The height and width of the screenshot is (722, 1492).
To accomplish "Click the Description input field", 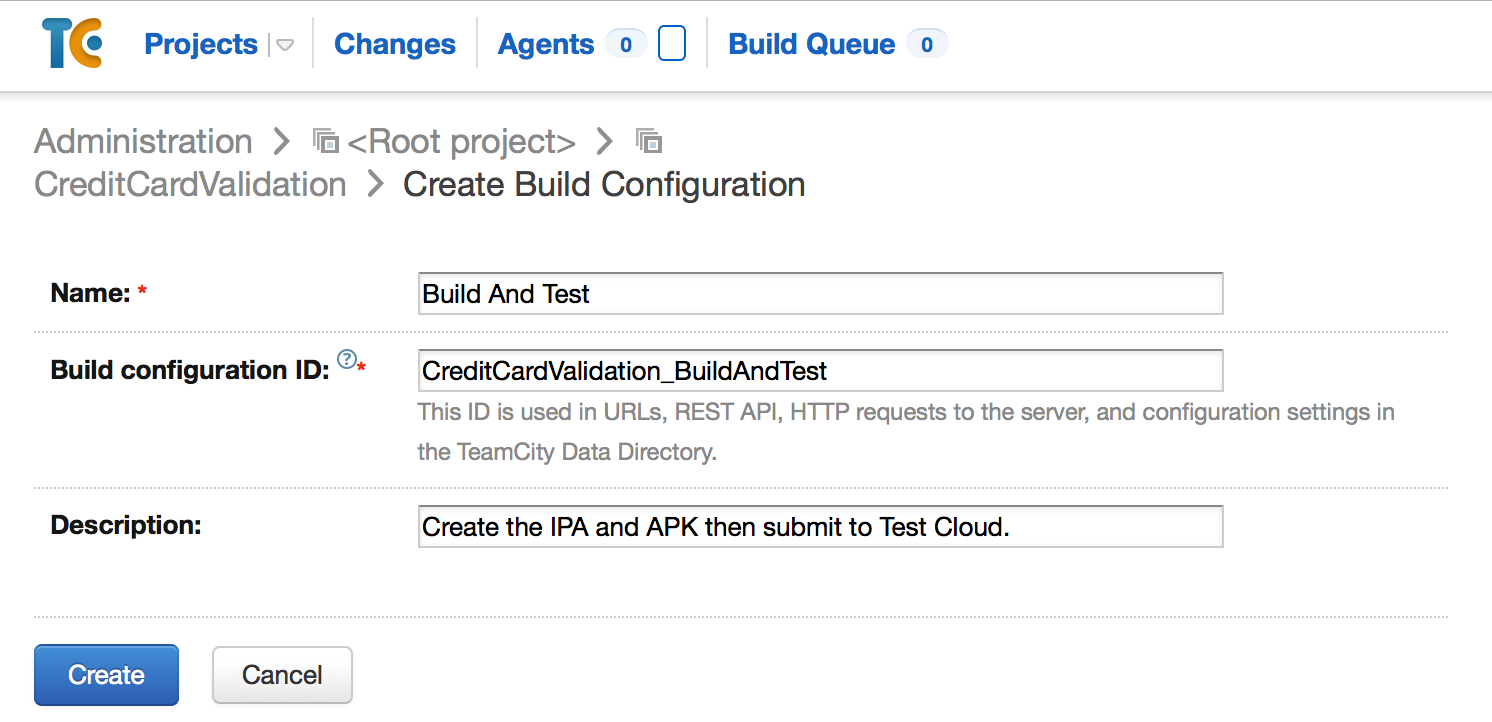I will (x=820, y=526).
